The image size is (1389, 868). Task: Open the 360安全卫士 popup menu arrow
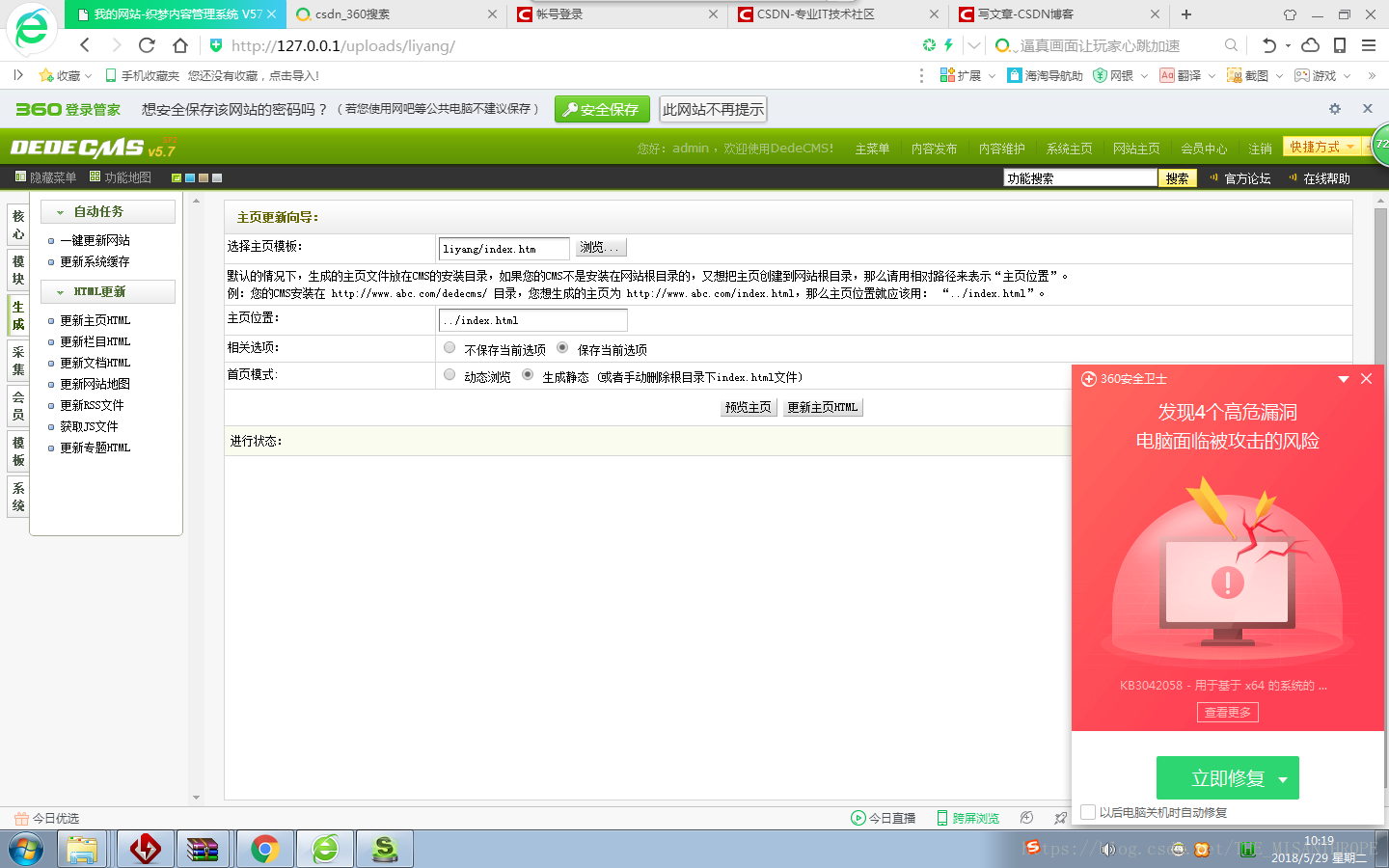tap(1343, 379)
